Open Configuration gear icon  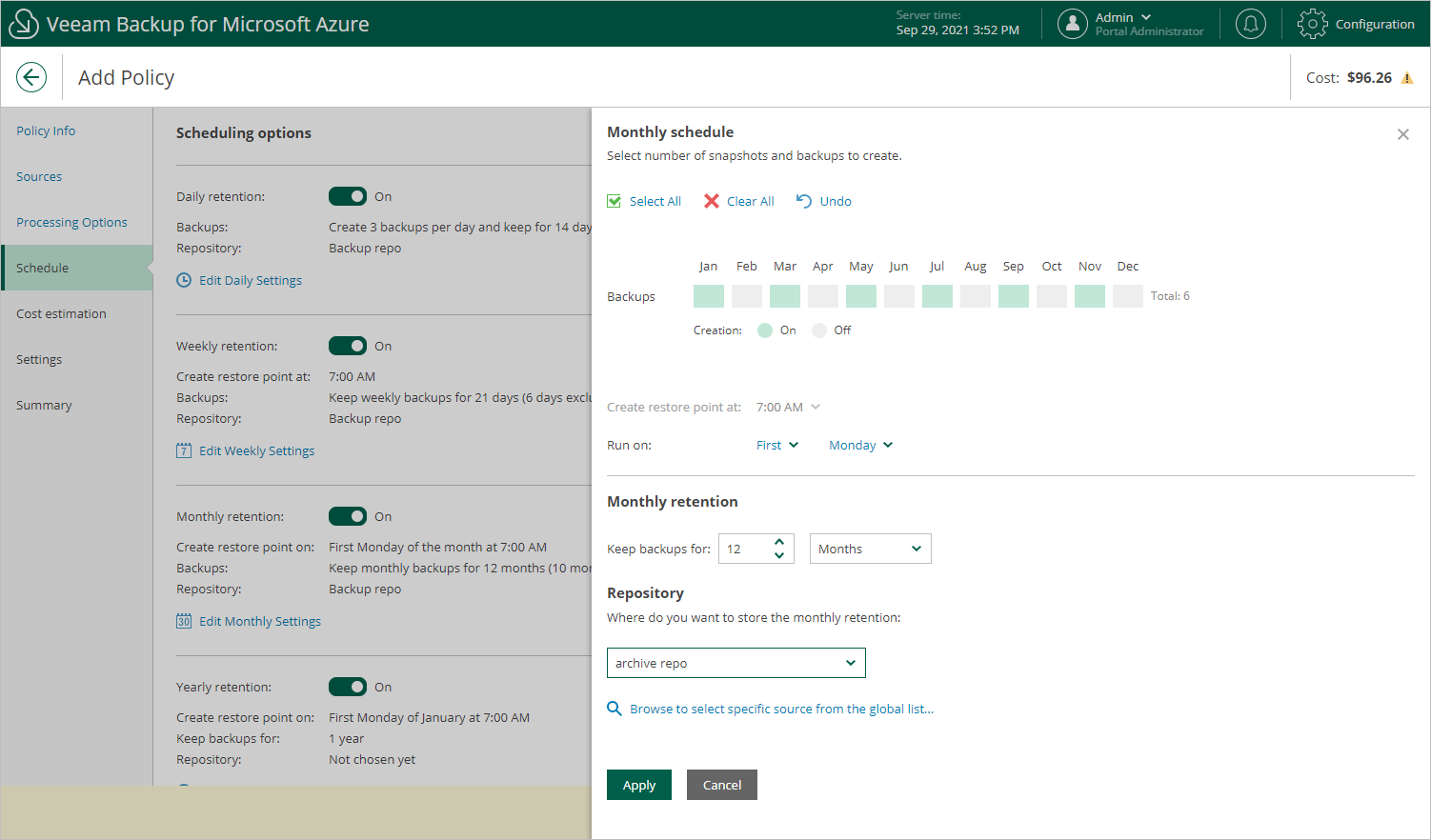click(1312, 24)
